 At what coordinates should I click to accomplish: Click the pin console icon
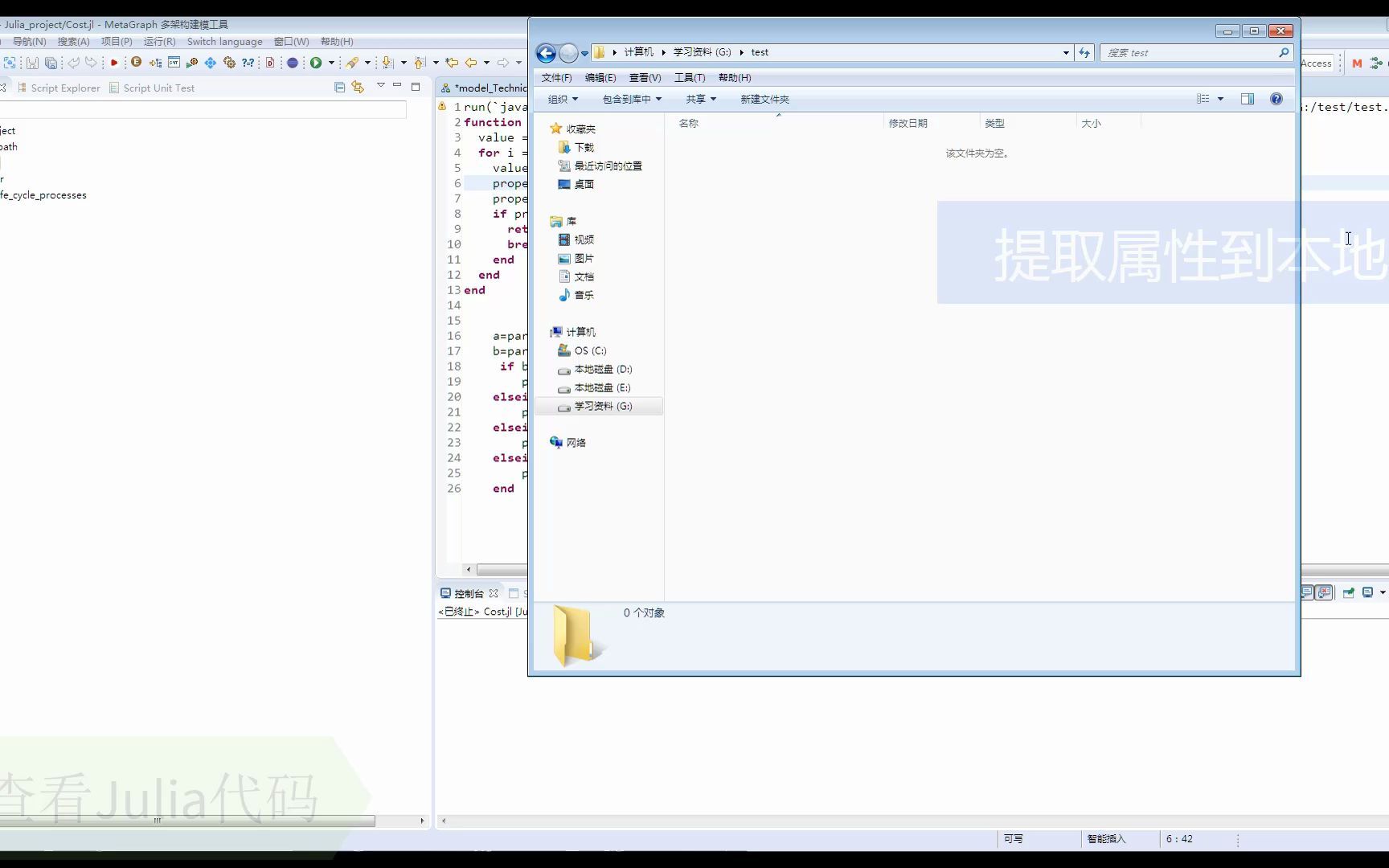pyautogui.click(x=1349, y=593)
